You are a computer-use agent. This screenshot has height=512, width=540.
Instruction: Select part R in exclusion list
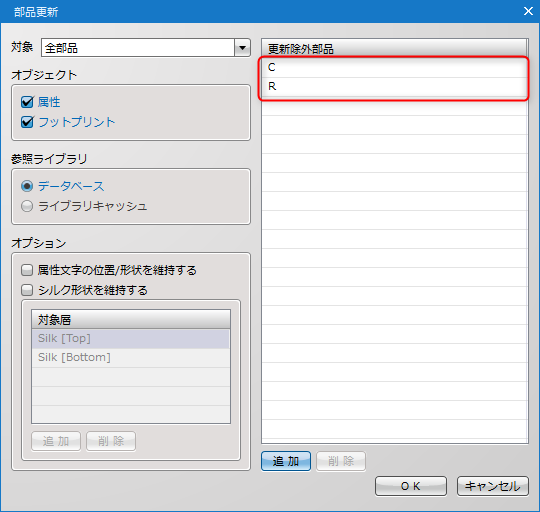pos(394,86)
